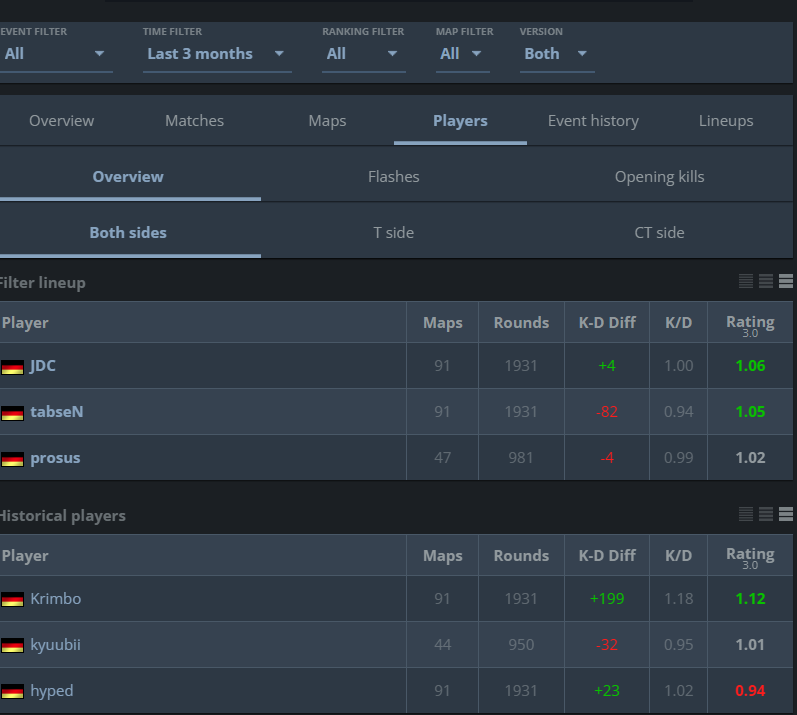Click kyuubii's rounds value 950
The height and width of the screenshot is (715, 797).
click(x=521, y=645)
